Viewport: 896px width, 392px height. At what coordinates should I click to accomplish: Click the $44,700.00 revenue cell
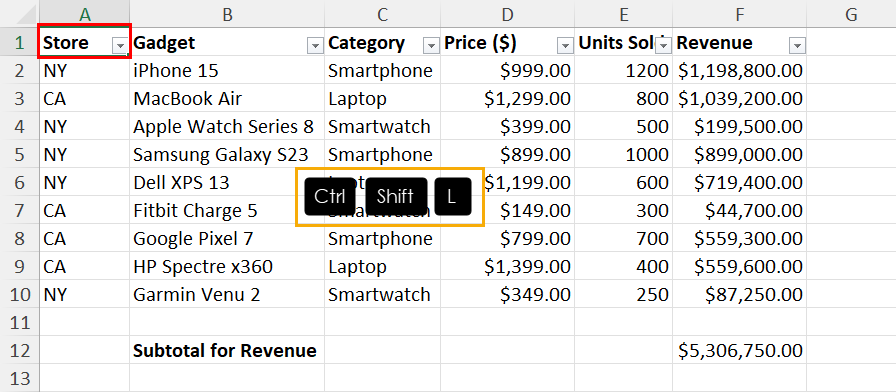[x=739, y=210]
